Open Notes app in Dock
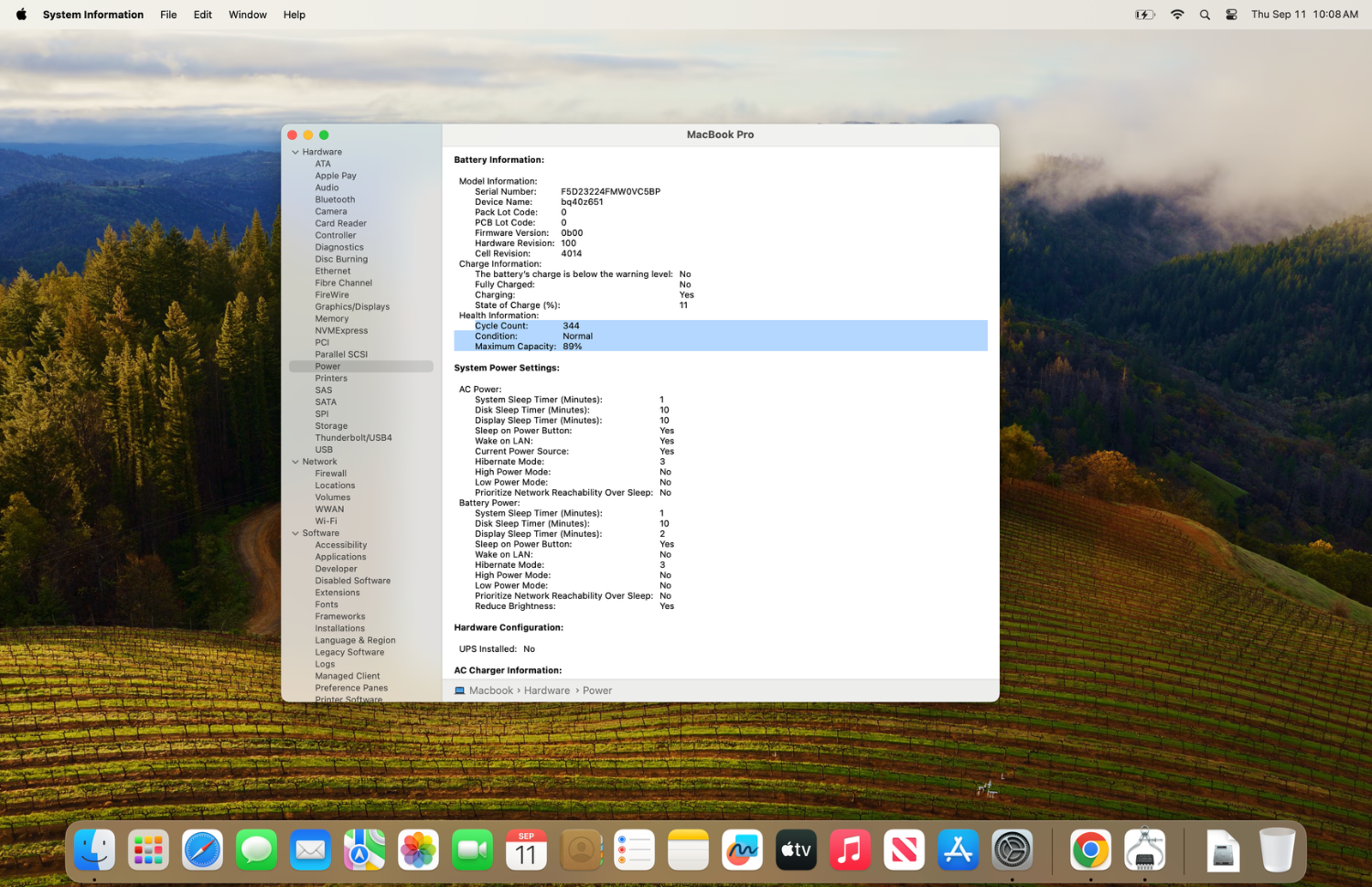1372x887 pixels. [x=688, y=850]
